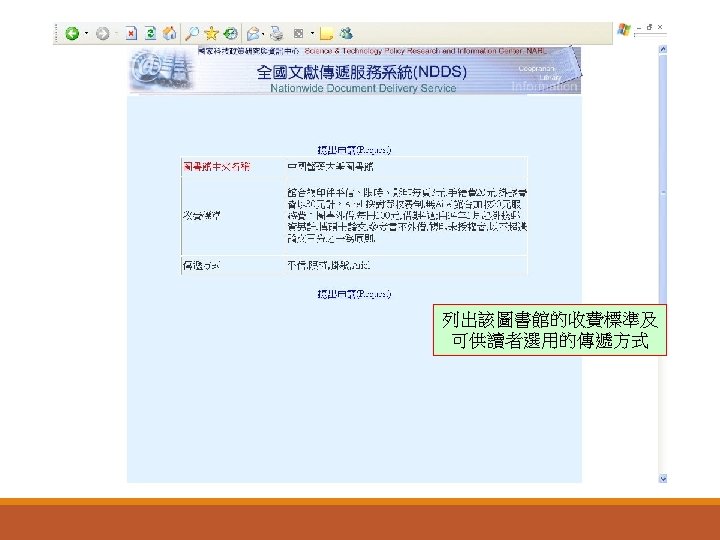Open the Back button history dropdown
720x540 pixels.
tap(86, 33)
